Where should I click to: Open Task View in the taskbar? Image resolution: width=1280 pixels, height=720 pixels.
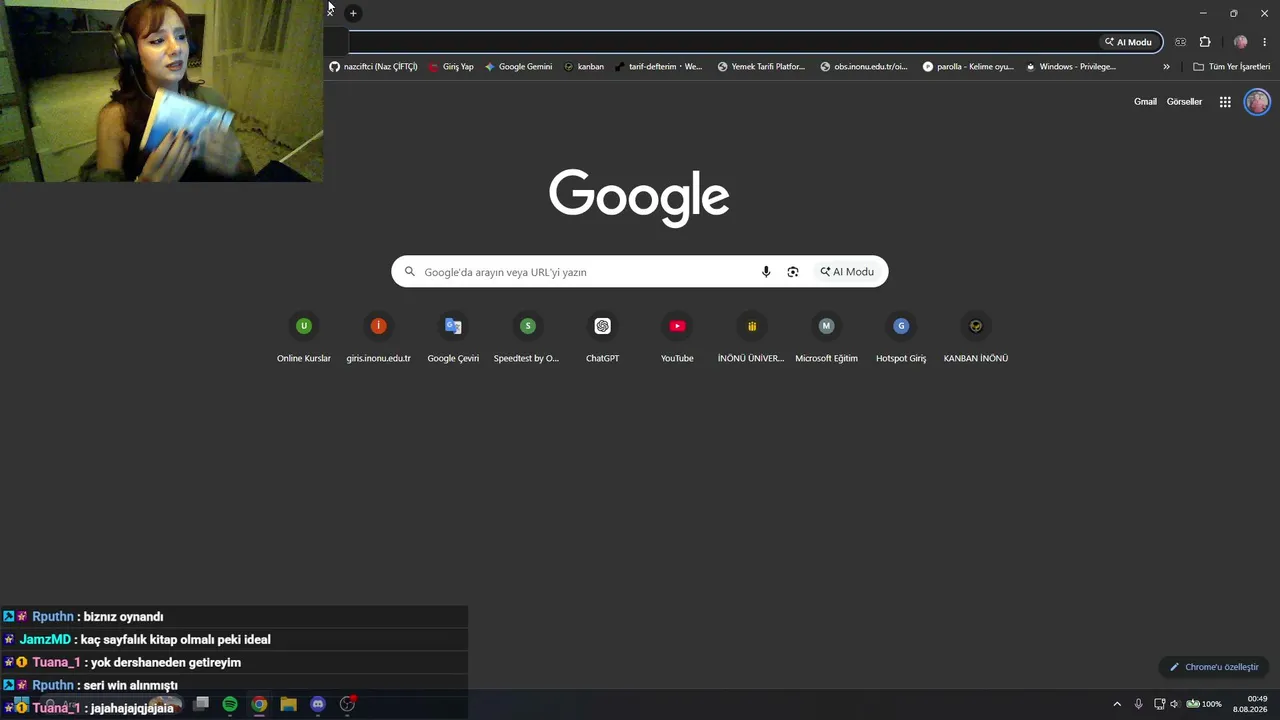click(x=201, y=704)
